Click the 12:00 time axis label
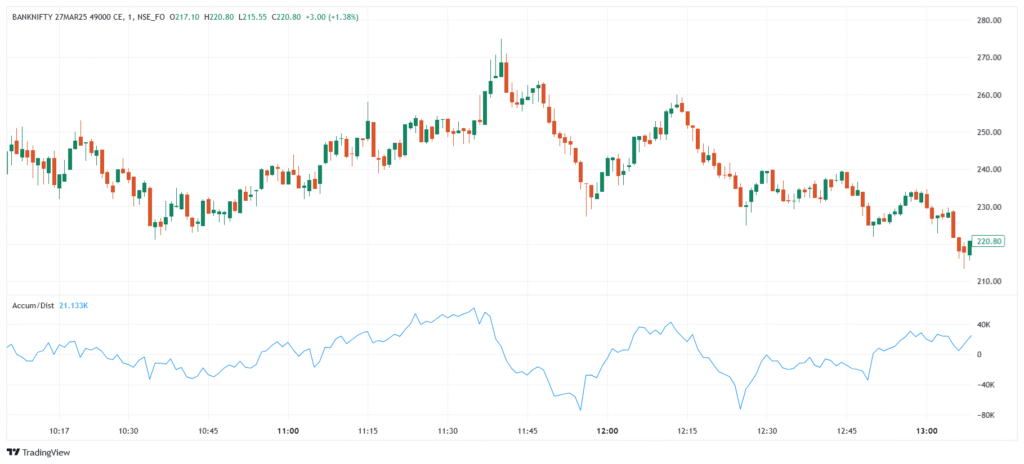 [607, 431]
